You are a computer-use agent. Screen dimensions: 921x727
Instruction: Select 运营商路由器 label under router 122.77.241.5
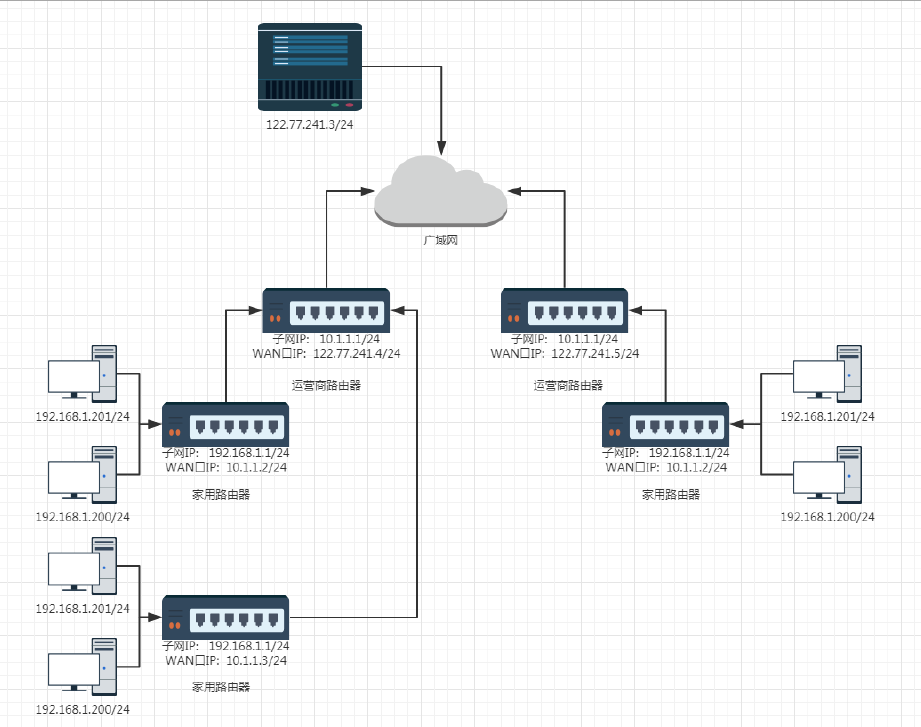click(x=569, y=386)
